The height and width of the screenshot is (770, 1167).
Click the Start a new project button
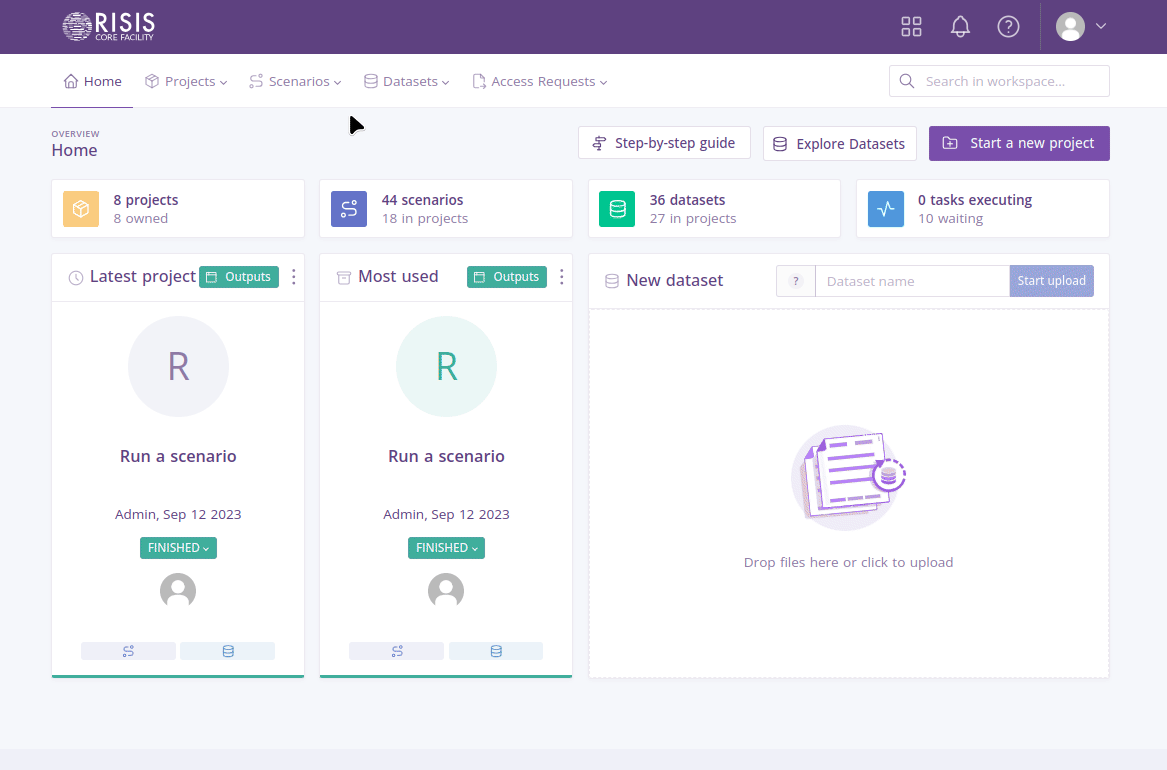click(x=1019, y=143)
